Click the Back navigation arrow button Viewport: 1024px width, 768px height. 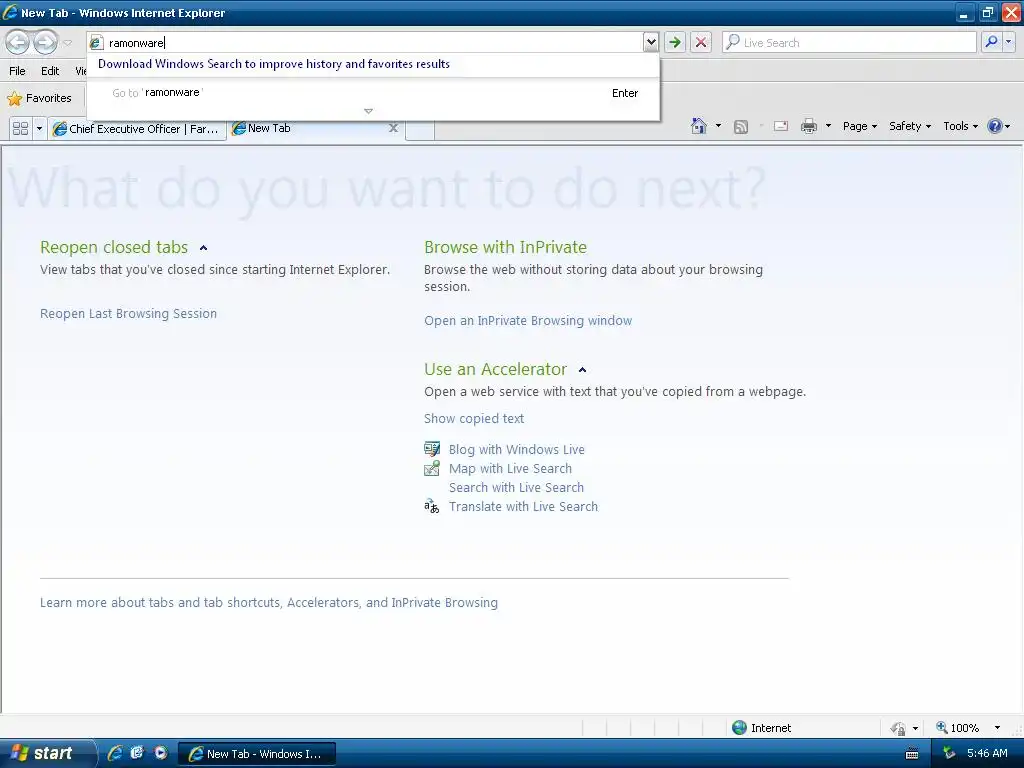coord(18,43)
